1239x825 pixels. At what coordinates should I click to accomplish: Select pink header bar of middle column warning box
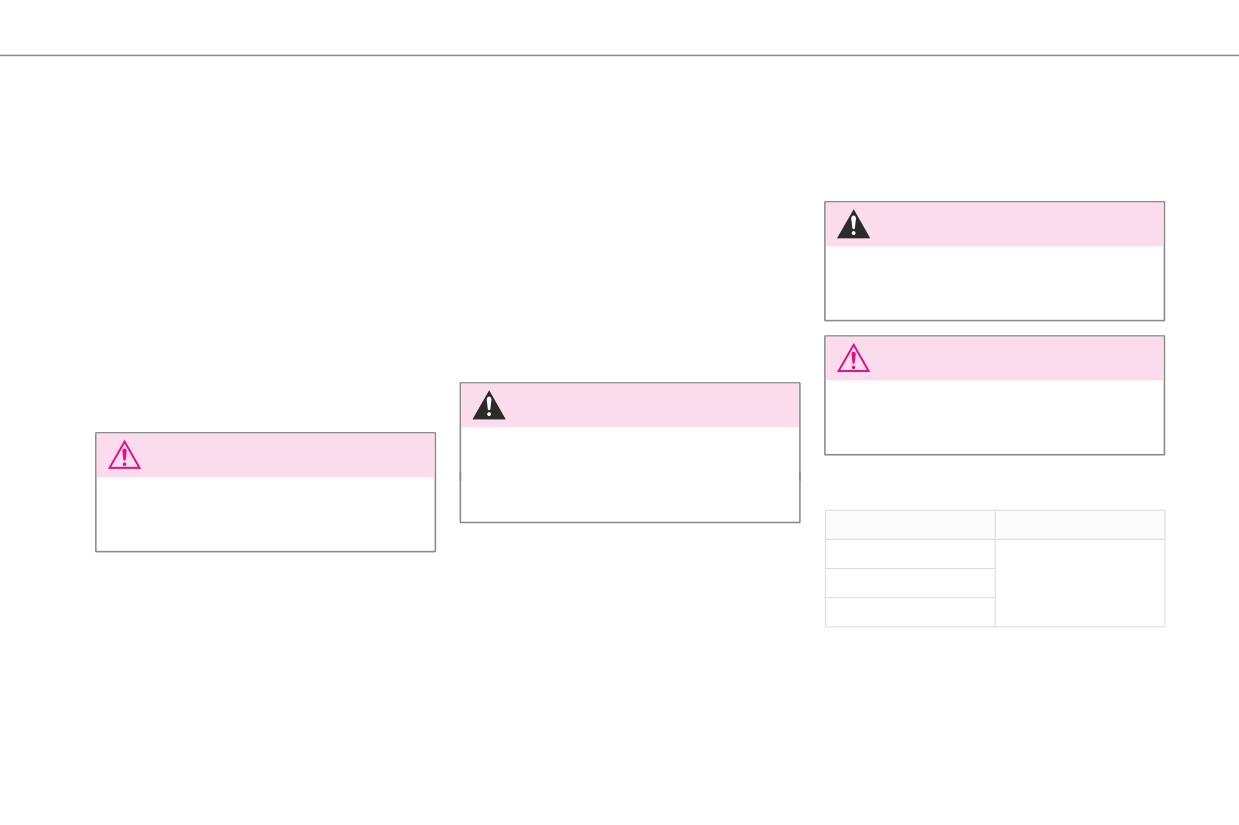pos(630,405)
